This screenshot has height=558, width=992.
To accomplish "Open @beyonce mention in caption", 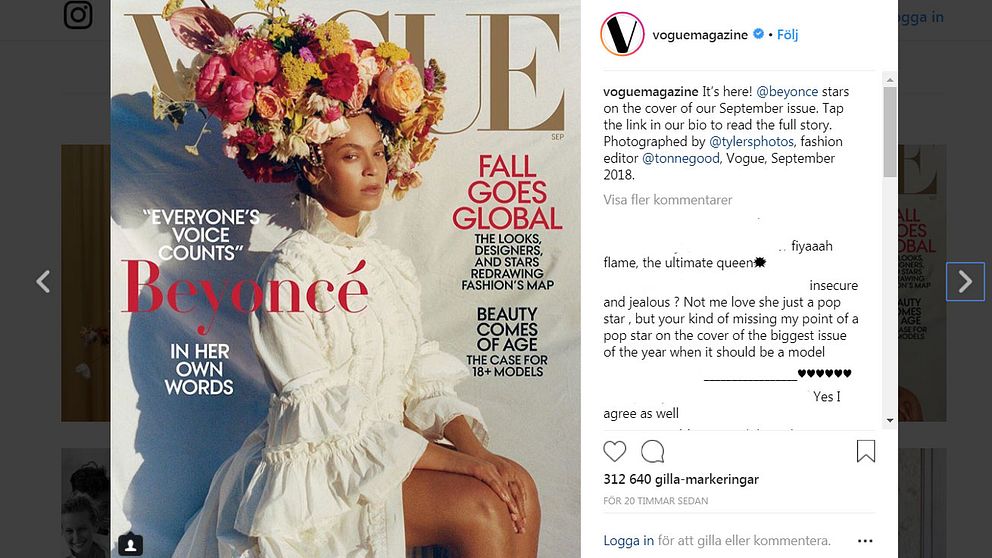I will (x=787, y=91).
